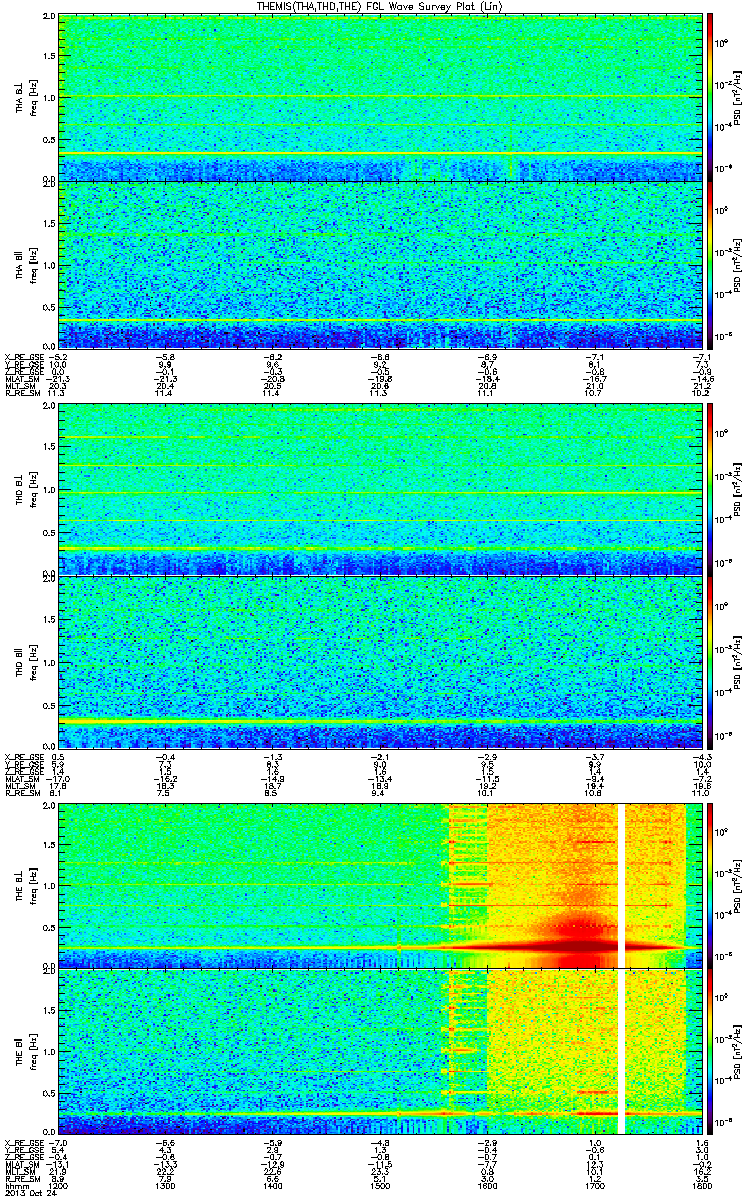The height and width of the screenshot is (1200, 750).
Task: Click the PSD color bar beside THD B-perpendicular
Action: (710, 489)
